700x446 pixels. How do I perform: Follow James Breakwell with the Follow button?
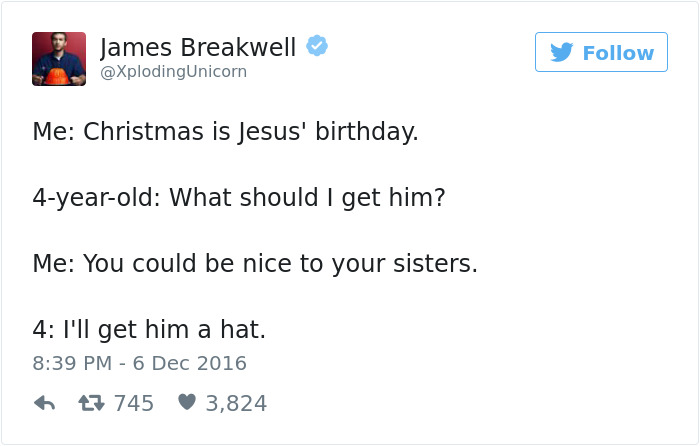tap(601, 52)
